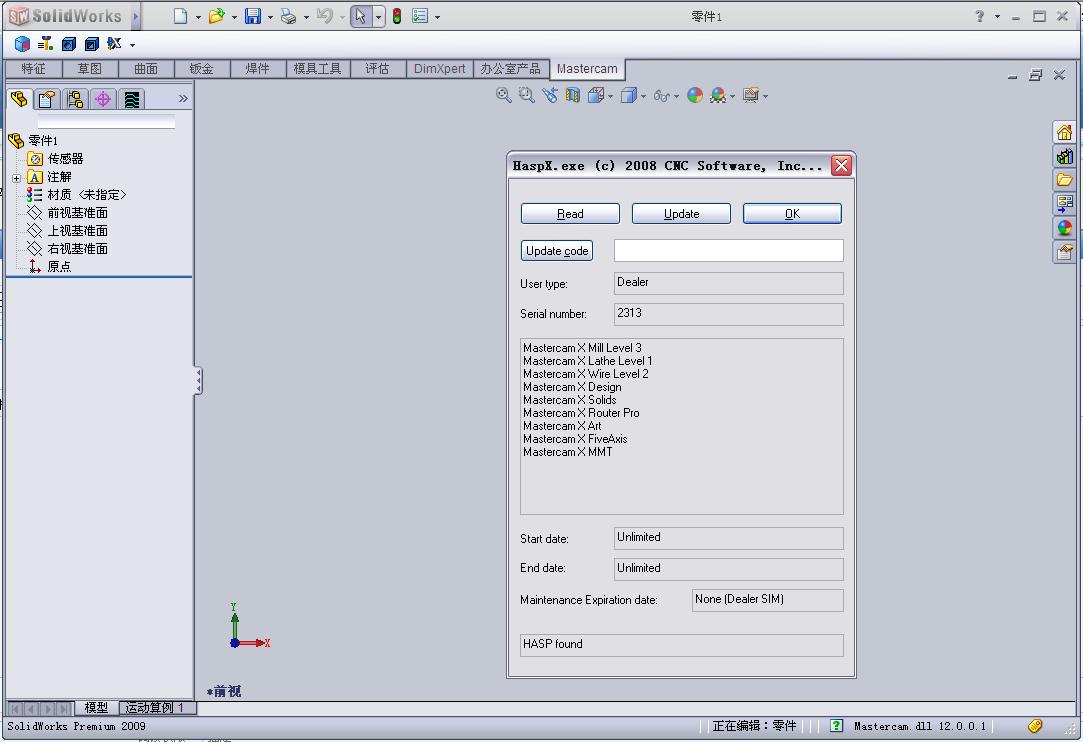The width and height of the screenshot is (1083, 742).
Task: Click the Read button in HaspX dialog
Action: click(570, 213)
